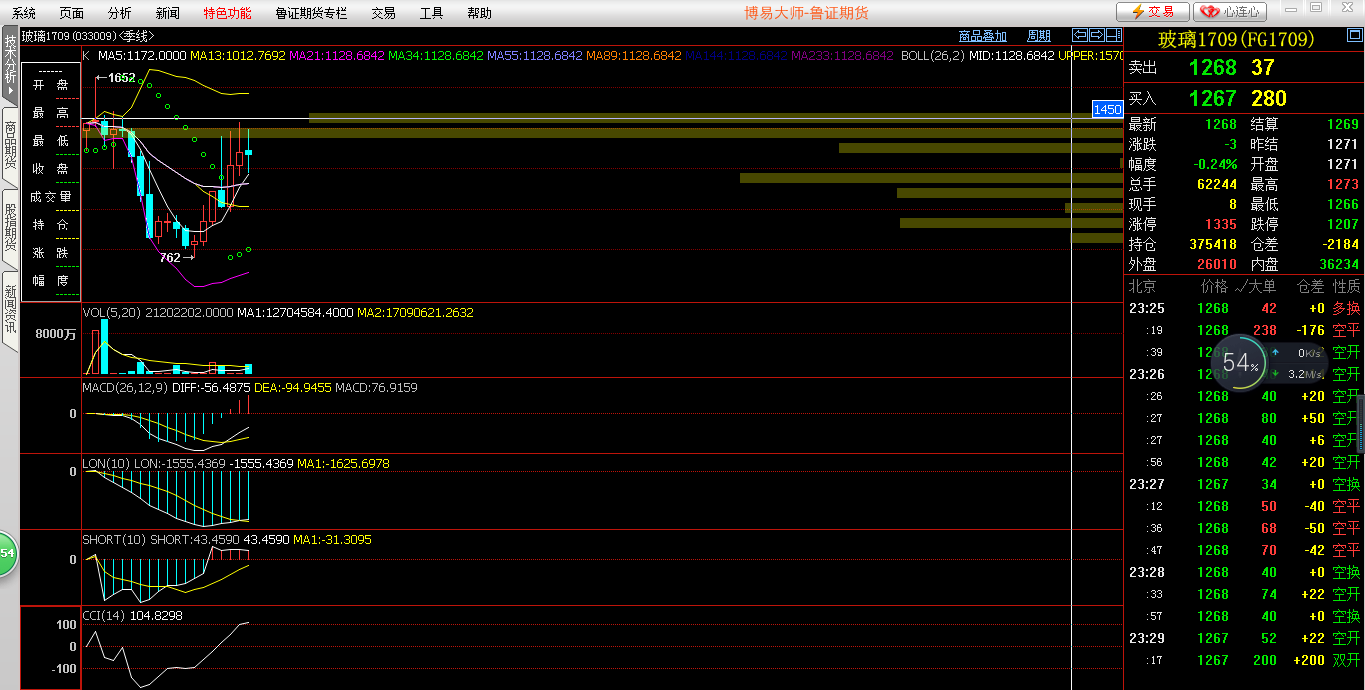Click the 涨停 value 1335
Screen dimensions: 1365x690
point(1220,224)
